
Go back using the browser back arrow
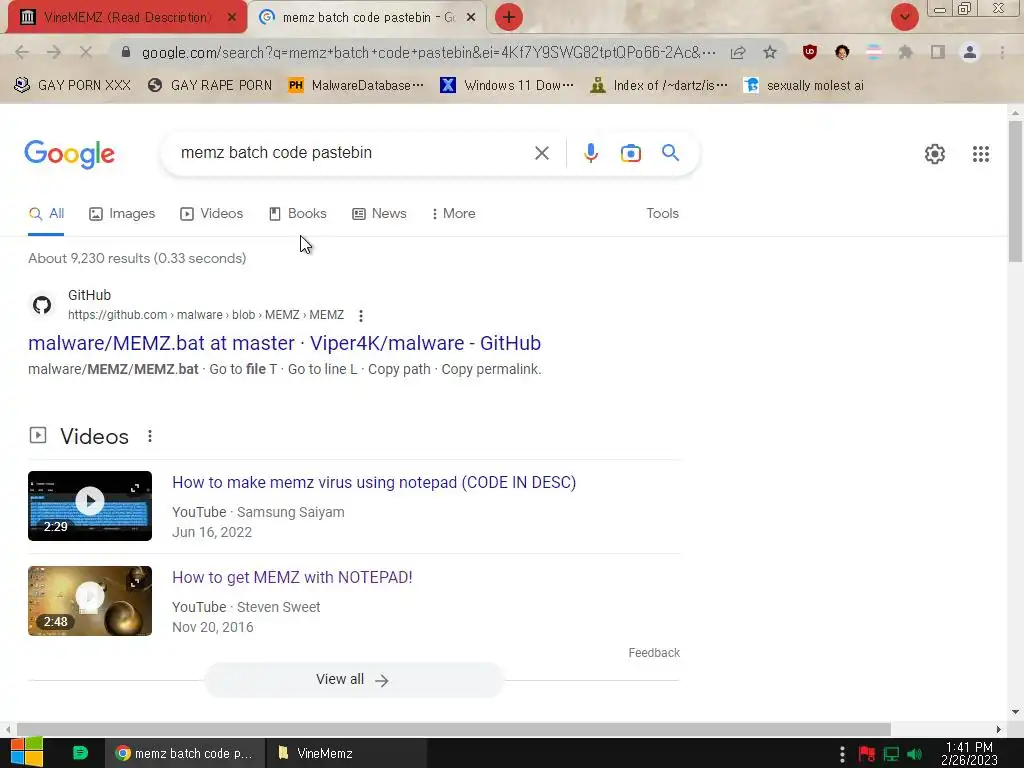pos(22,52)
